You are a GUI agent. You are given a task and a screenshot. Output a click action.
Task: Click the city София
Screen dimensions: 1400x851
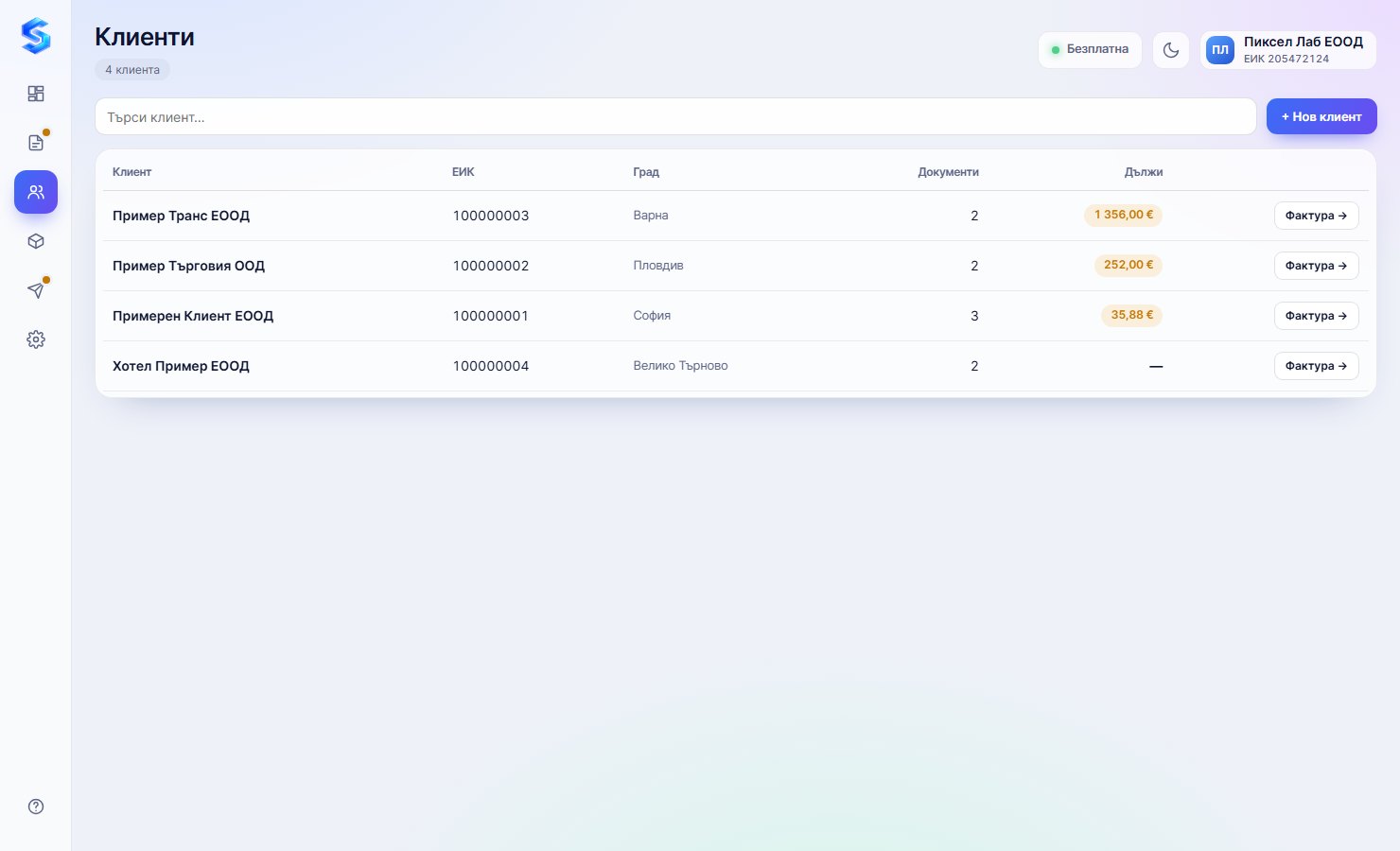(652, 315)
